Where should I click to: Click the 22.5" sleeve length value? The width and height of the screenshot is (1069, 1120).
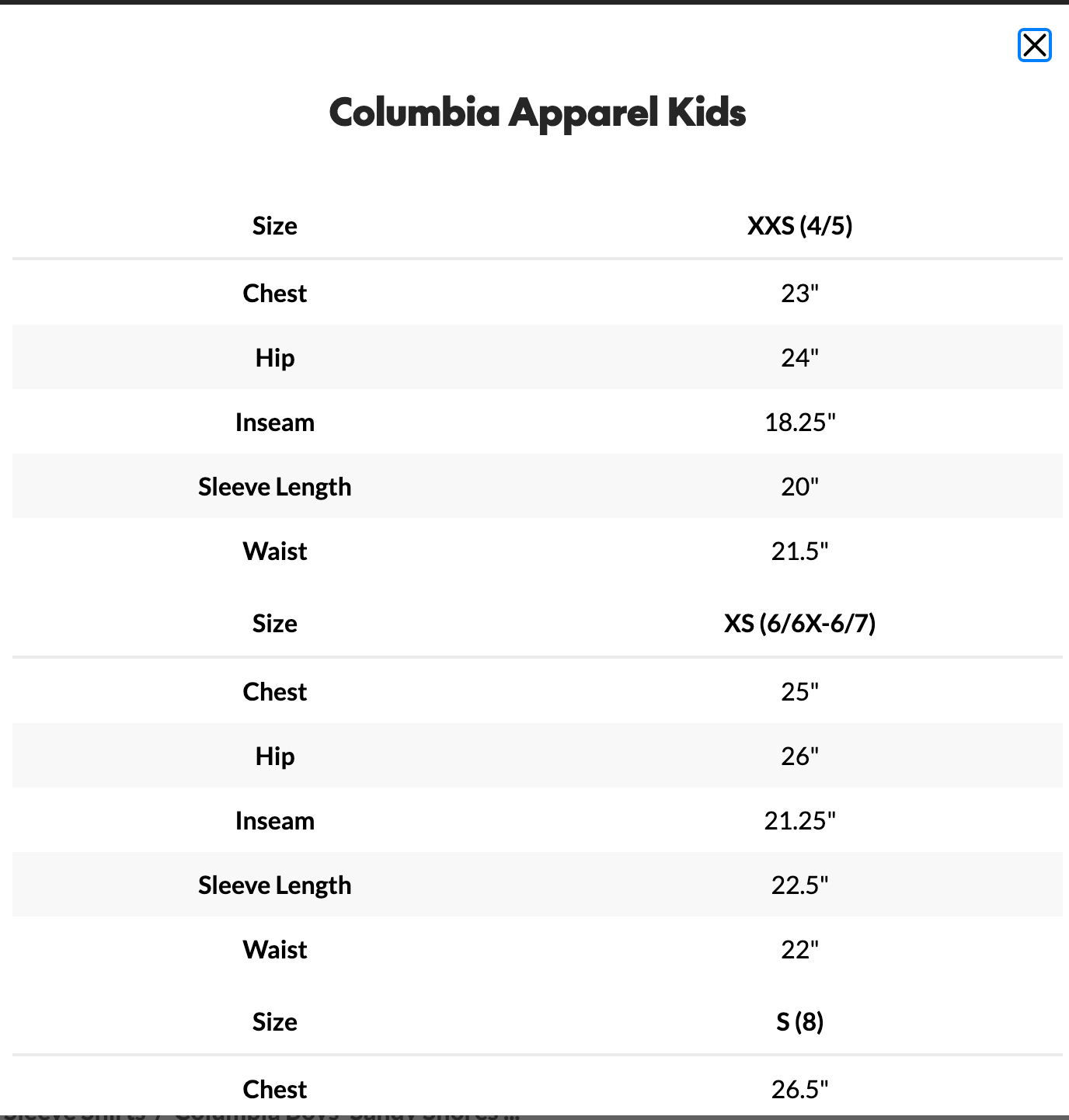799,885
